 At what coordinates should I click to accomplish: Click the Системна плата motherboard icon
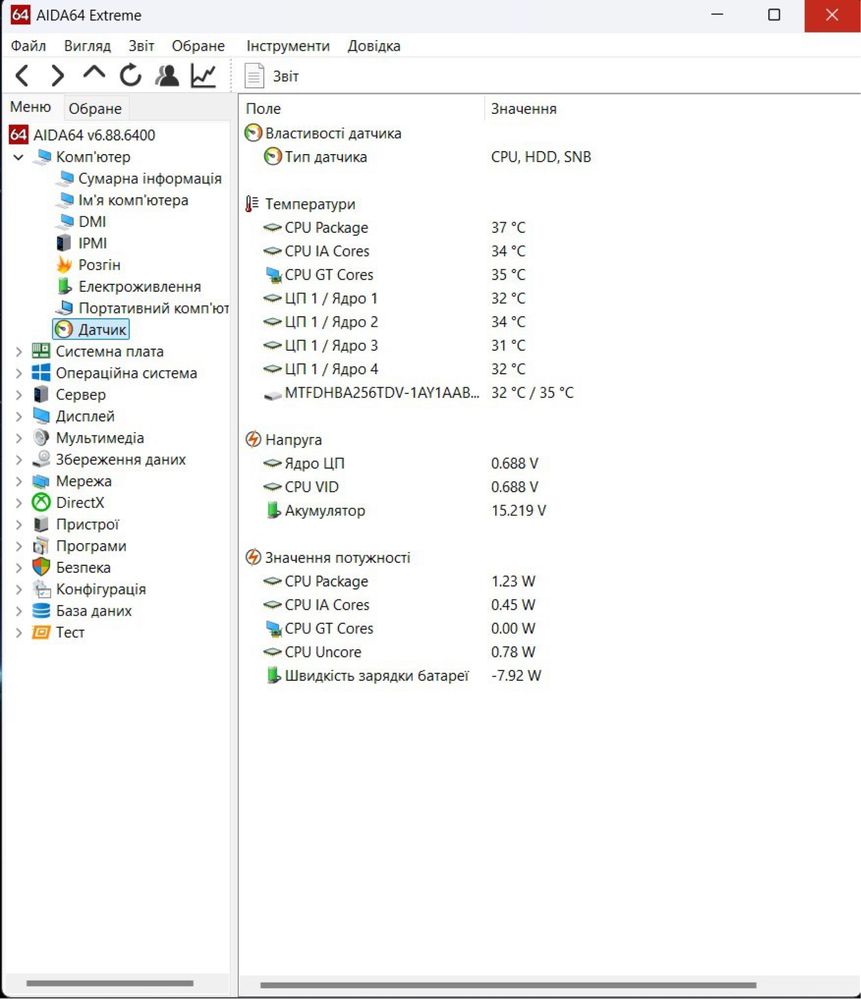coord(41,351)
